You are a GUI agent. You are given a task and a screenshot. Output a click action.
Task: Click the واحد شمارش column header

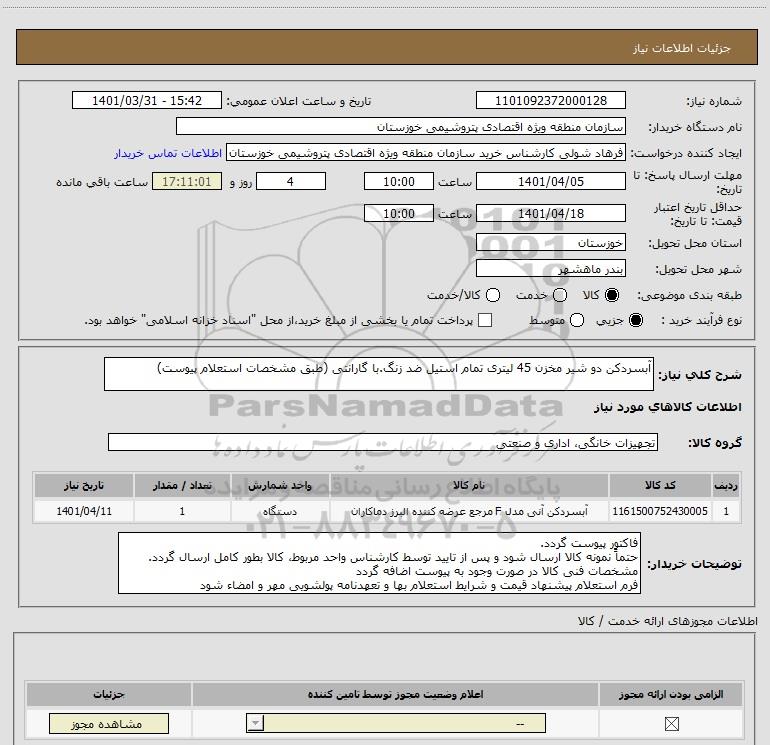click(280, 485)
